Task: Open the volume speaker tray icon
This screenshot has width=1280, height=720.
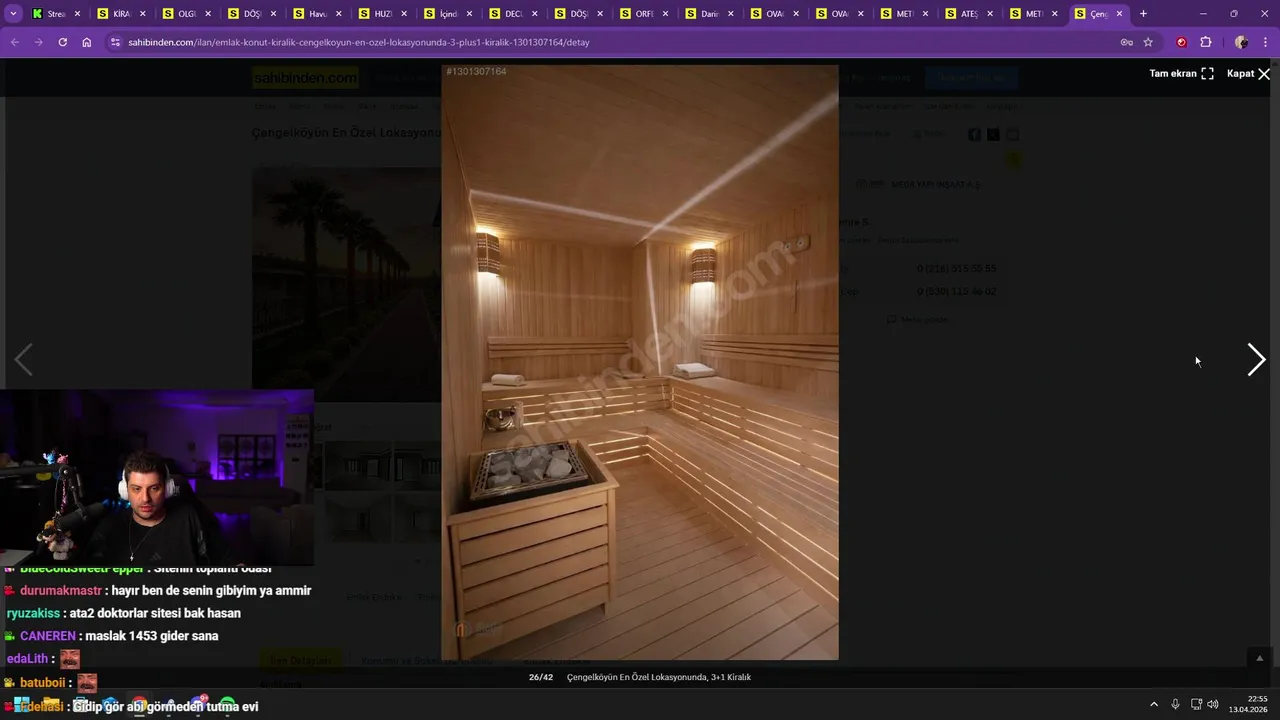Action: pyautogui.click(x=1213, y=705)
